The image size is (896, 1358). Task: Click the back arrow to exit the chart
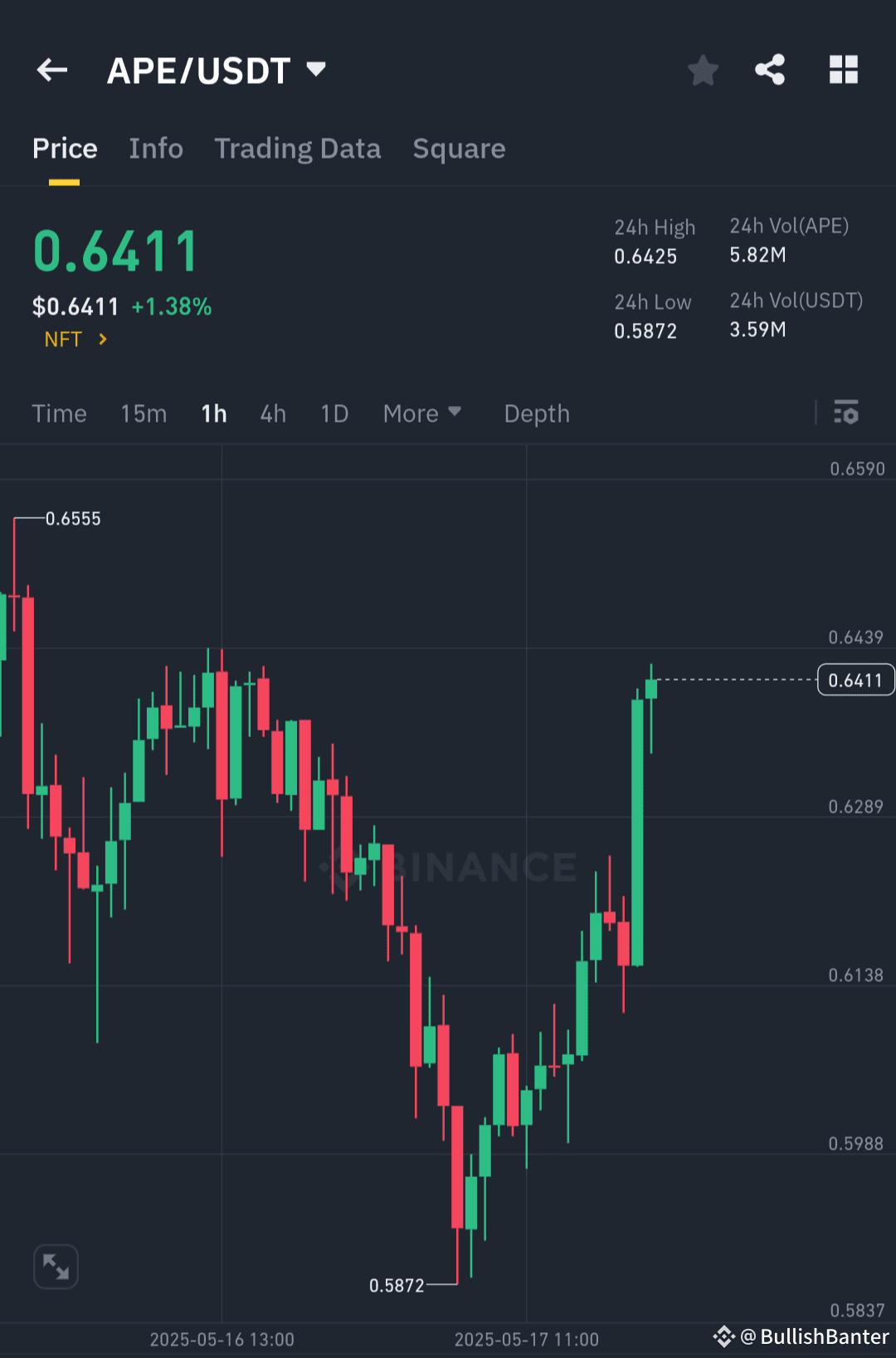(x=51, y=70)
